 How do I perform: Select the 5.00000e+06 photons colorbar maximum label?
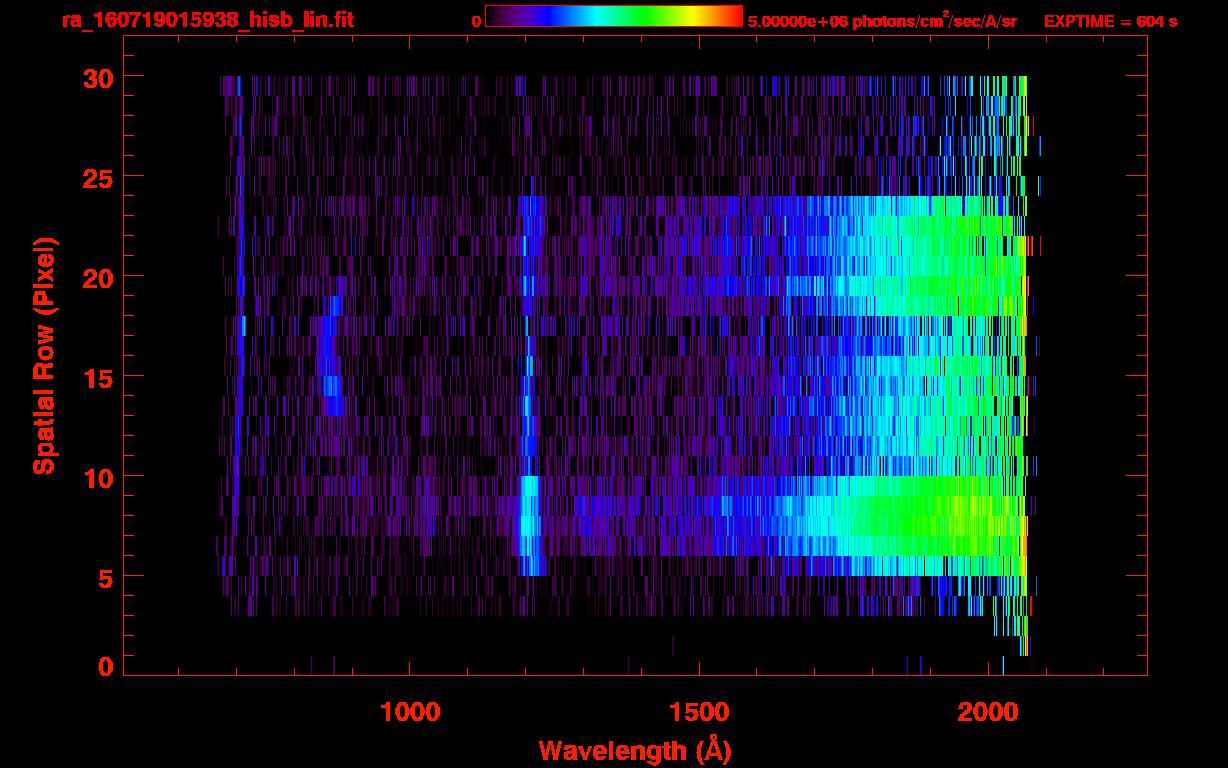882,21
